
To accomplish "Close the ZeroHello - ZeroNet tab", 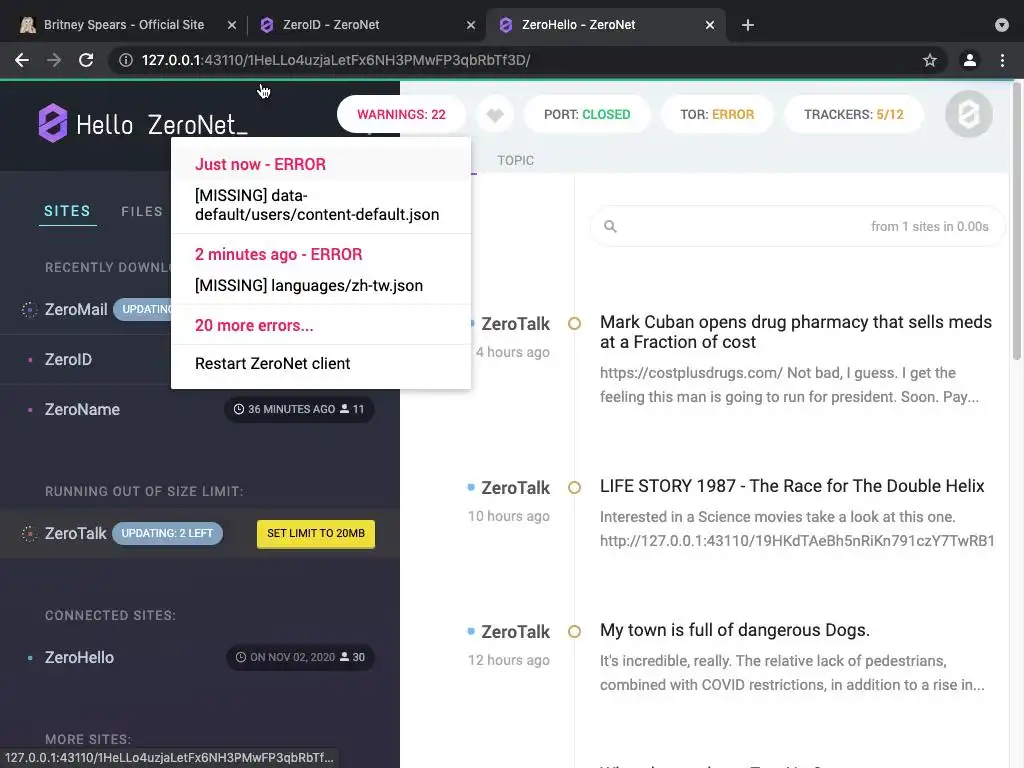I will (x=710, y=25).
